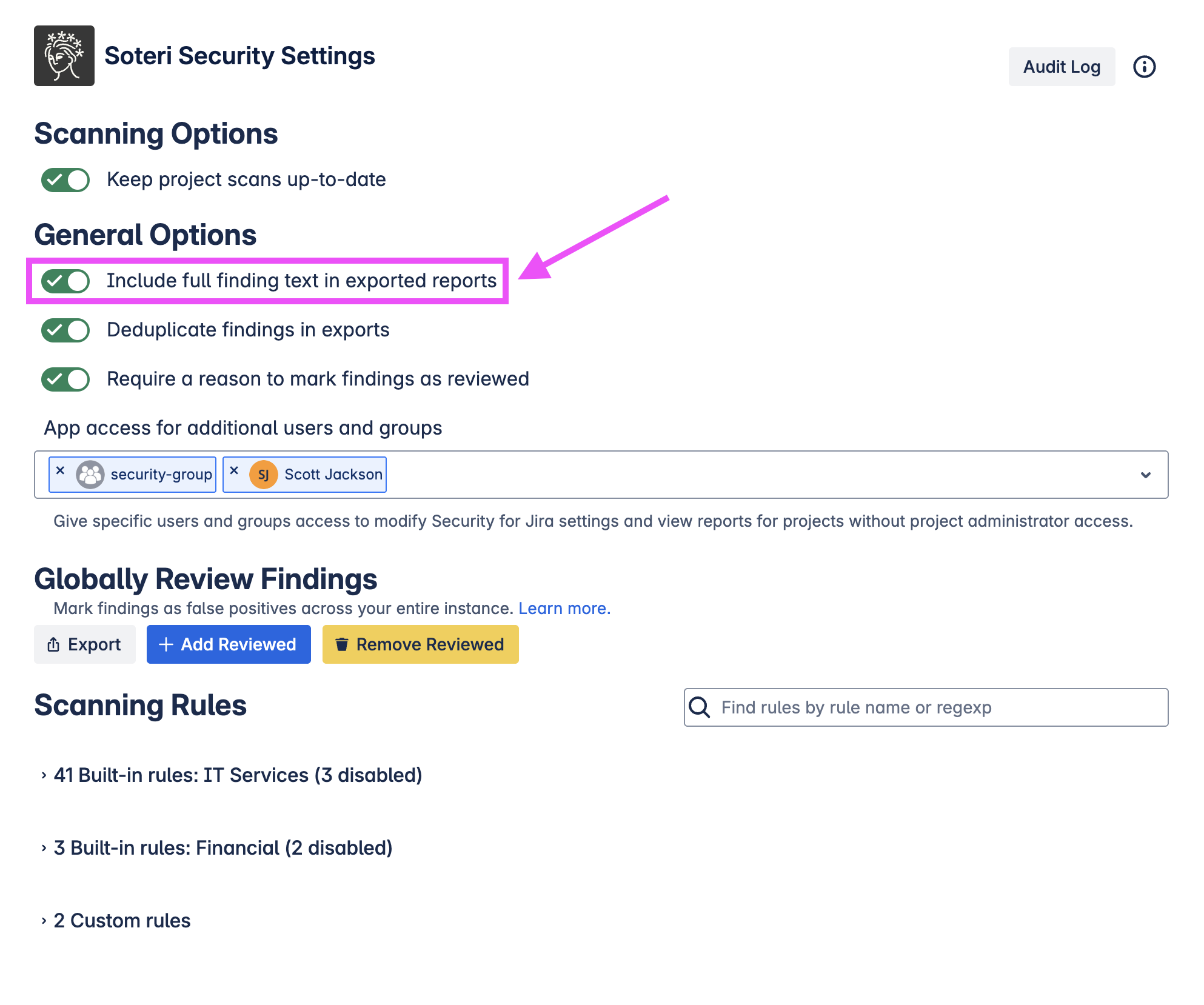
Task: Open the Audit Log
Action: pyautogui.click(x=1061, y=67)
